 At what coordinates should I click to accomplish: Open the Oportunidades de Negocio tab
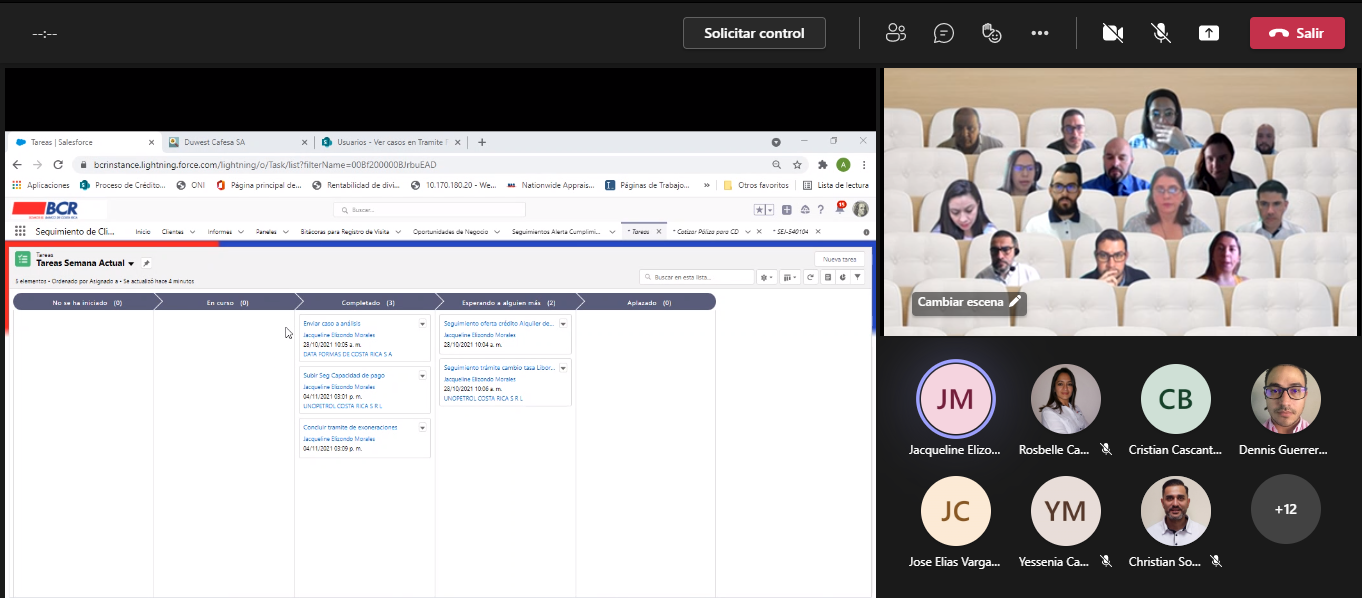[x=450, y=231]
